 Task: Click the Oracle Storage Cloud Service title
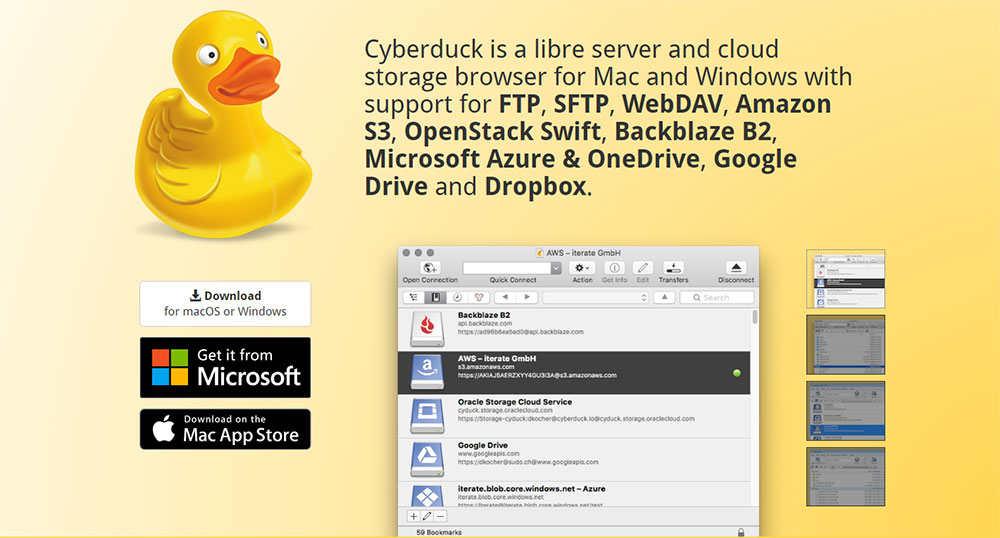point(515,402)
